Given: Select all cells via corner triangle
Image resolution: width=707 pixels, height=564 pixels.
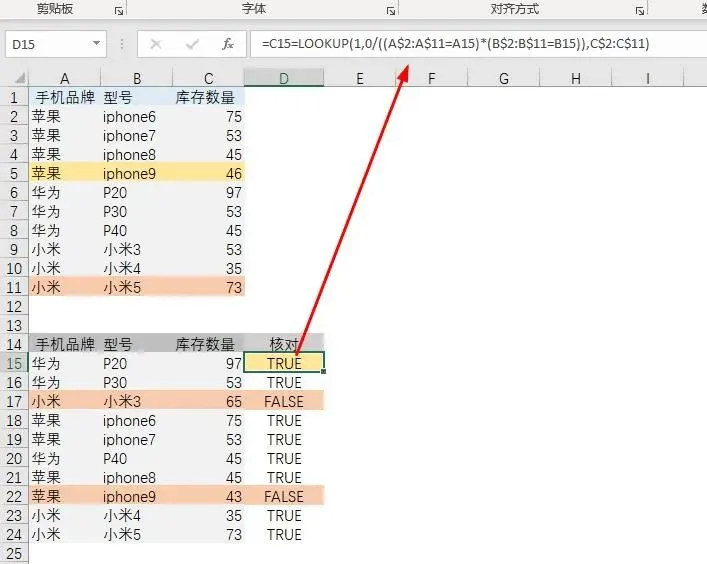Looking at the screenshot, I should click(19, 78).
